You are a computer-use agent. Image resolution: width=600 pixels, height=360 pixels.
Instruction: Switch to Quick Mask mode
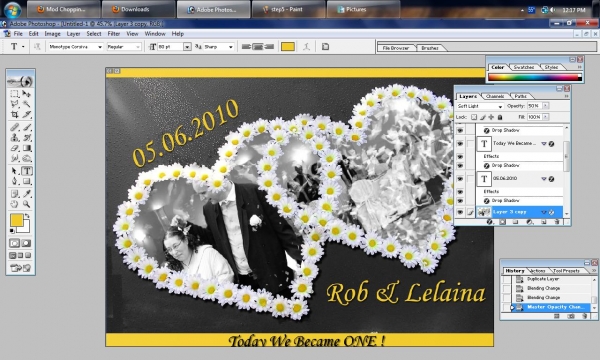pos(26,243)
